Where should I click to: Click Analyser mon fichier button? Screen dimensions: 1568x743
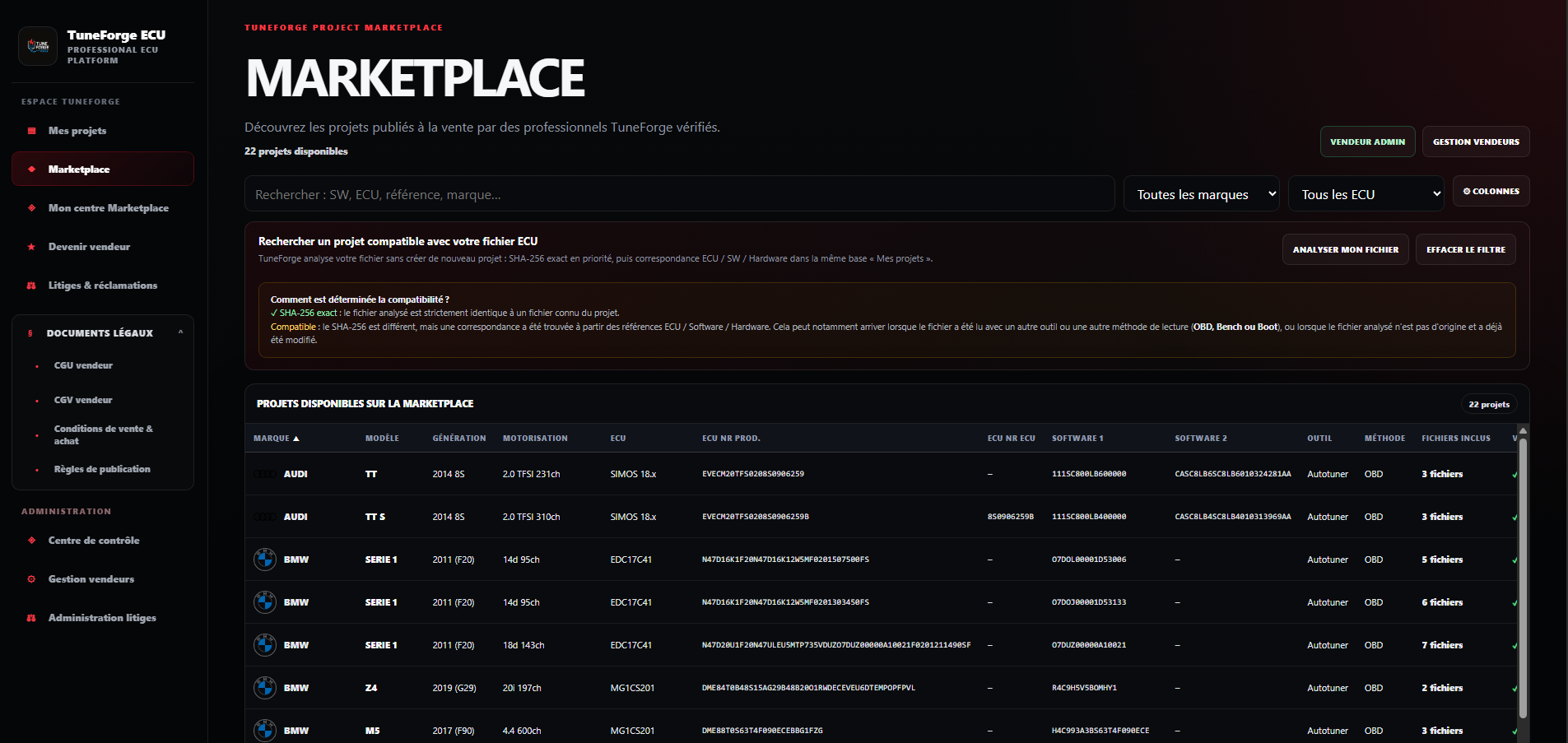click(x=1346, y=249)
